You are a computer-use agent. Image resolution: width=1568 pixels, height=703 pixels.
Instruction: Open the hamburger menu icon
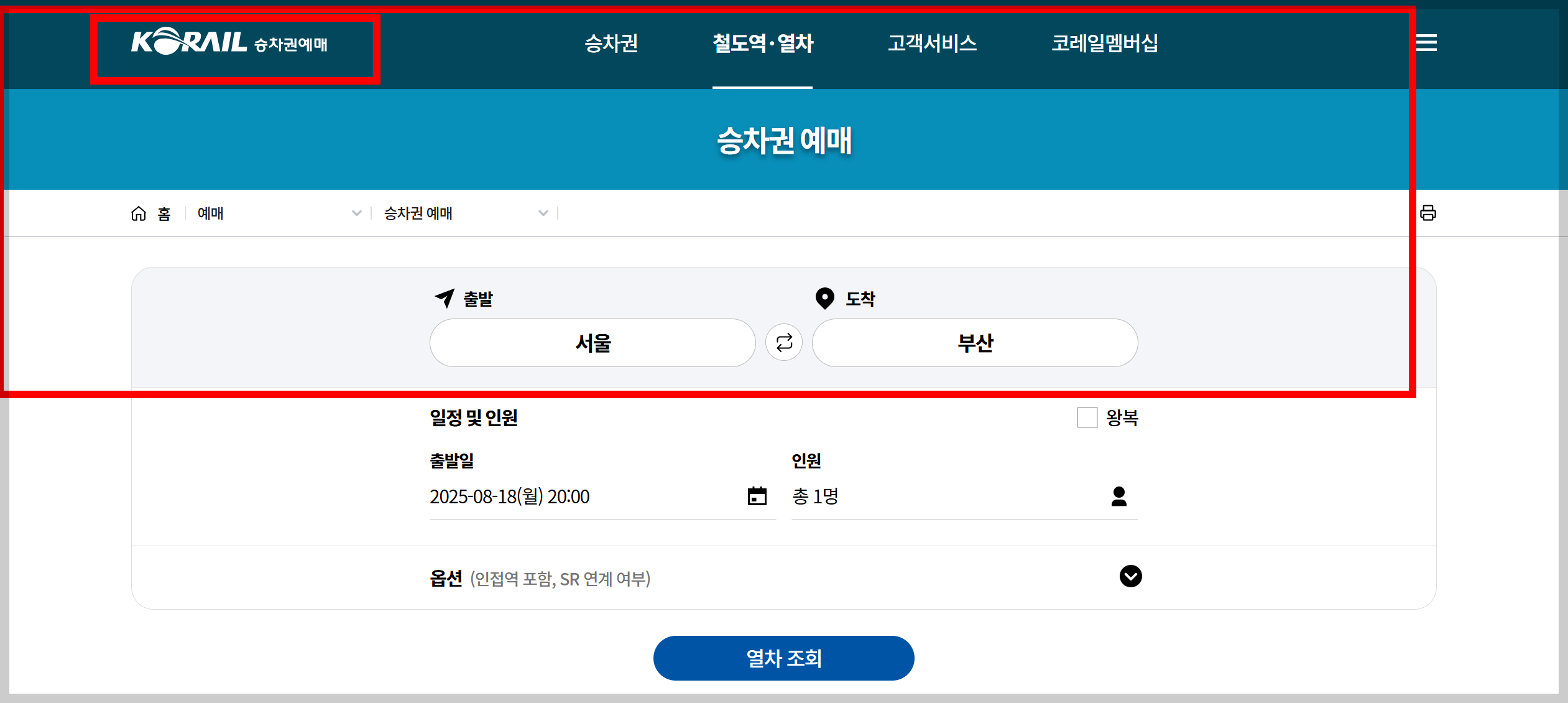click(1426, 42)
